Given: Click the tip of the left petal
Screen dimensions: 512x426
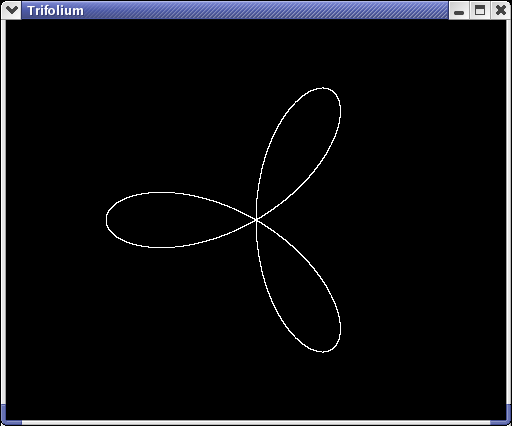Looking at the screenshot, I should pos(108,220).
